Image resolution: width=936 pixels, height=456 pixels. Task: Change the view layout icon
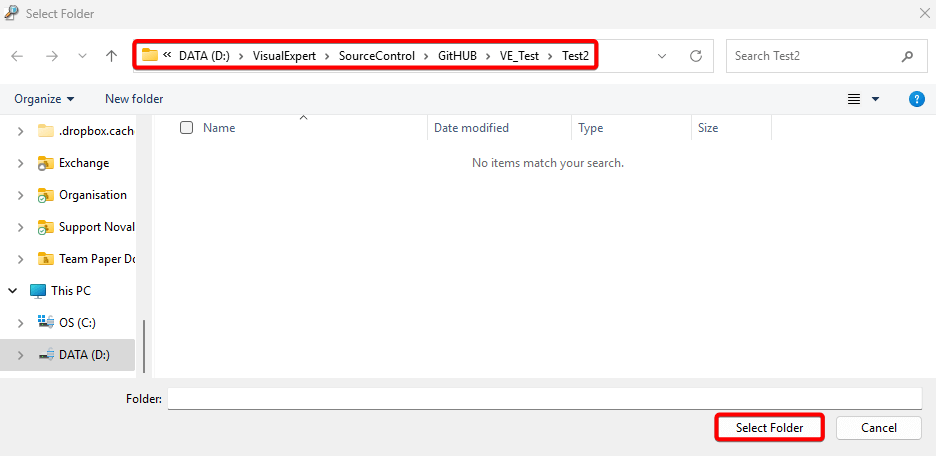854,99
